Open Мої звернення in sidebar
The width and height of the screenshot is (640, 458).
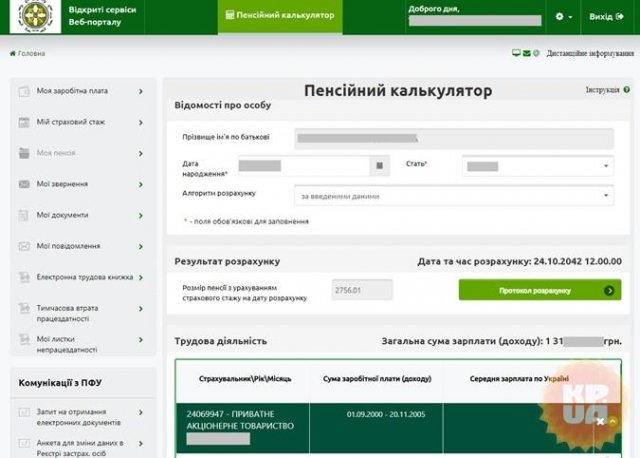point(82,184)
